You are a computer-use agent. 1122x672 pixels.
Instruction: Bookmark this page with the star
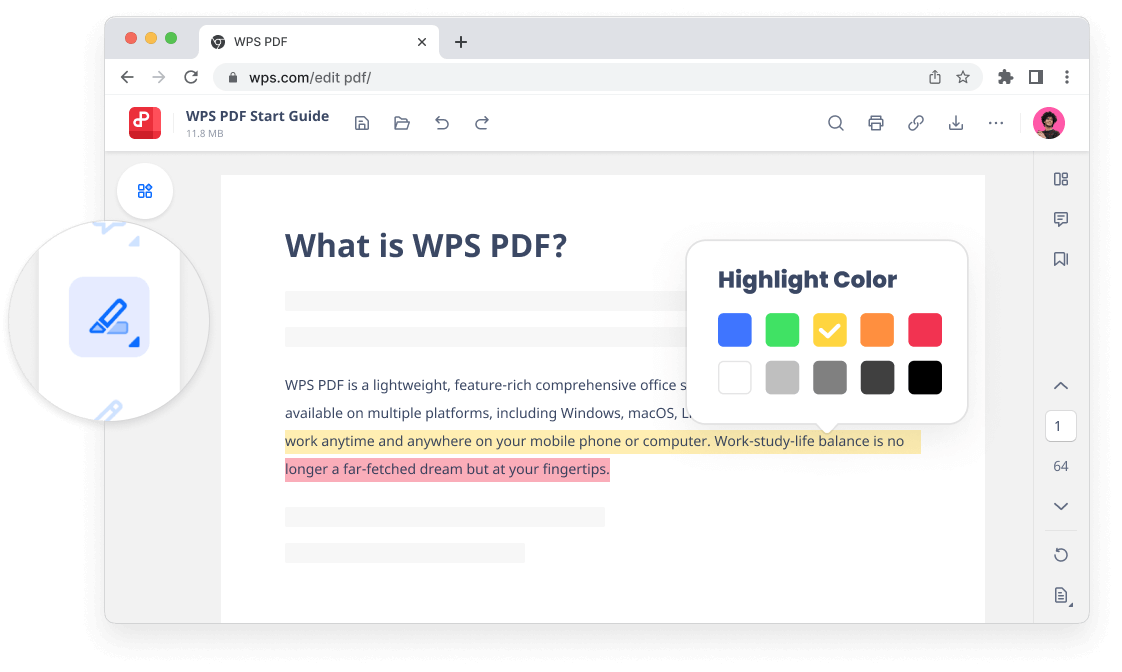point(962,76)
